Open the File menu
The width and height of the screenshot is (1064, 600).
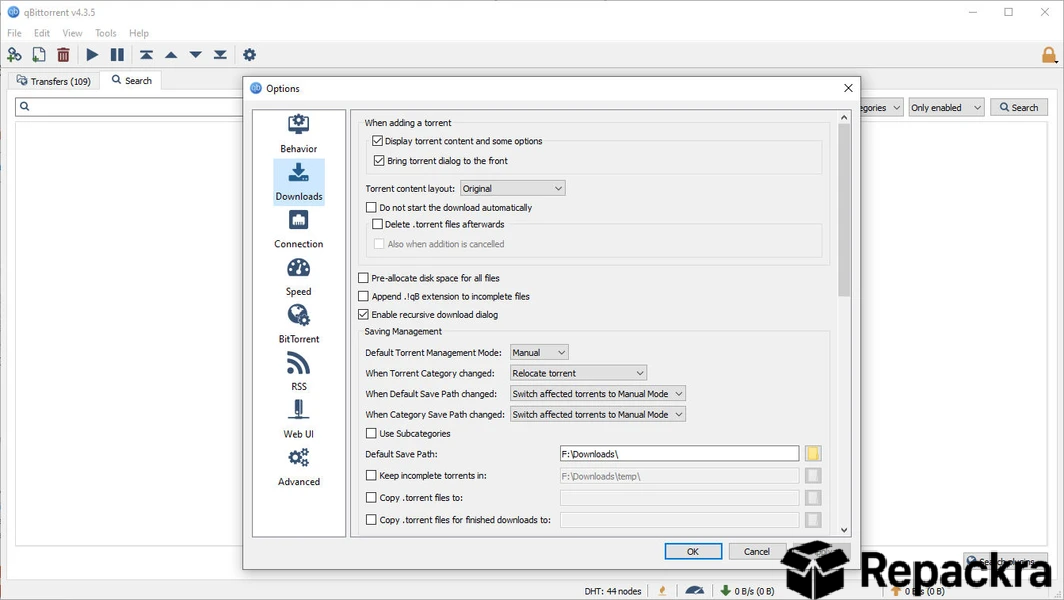coord(14,33)
